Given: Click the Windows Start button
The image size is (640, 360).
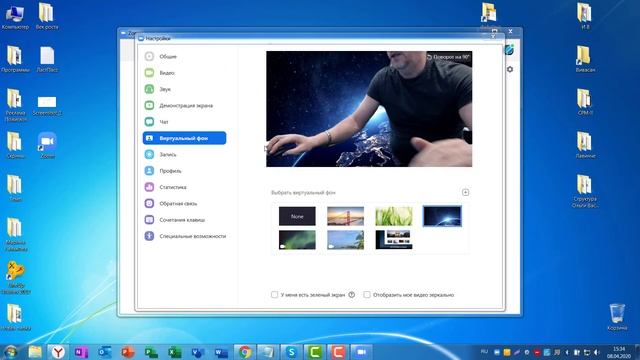Looking at the screenshot, I should click(x=10, y=352).
